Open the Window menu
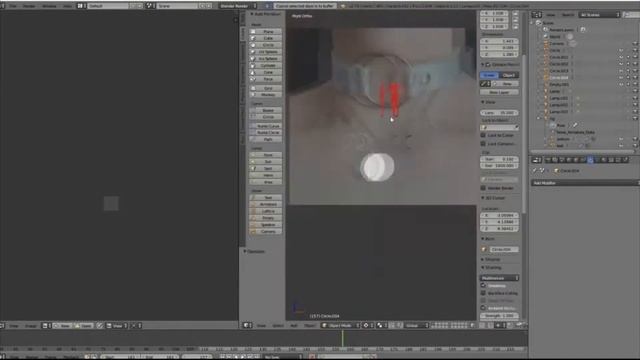The height and width of the screenshot is (360, 640). click(x=49, y=6)
